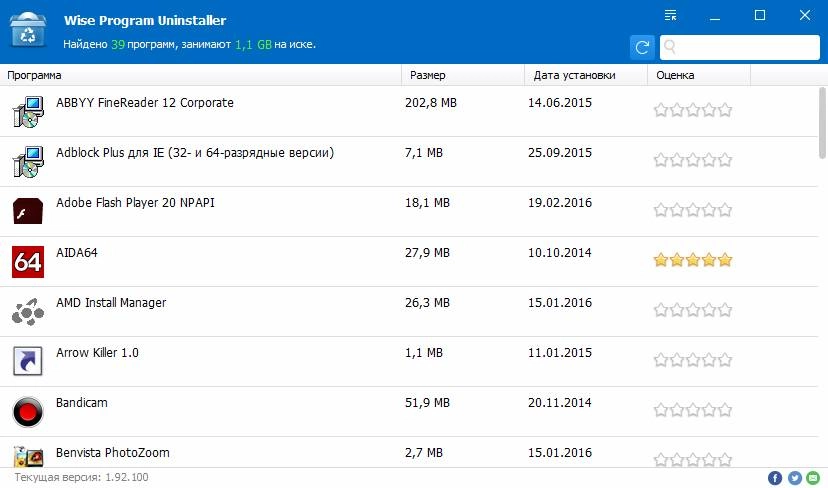
Task: Click install date 19.02.2016
Action: click(x=560, y=203)
